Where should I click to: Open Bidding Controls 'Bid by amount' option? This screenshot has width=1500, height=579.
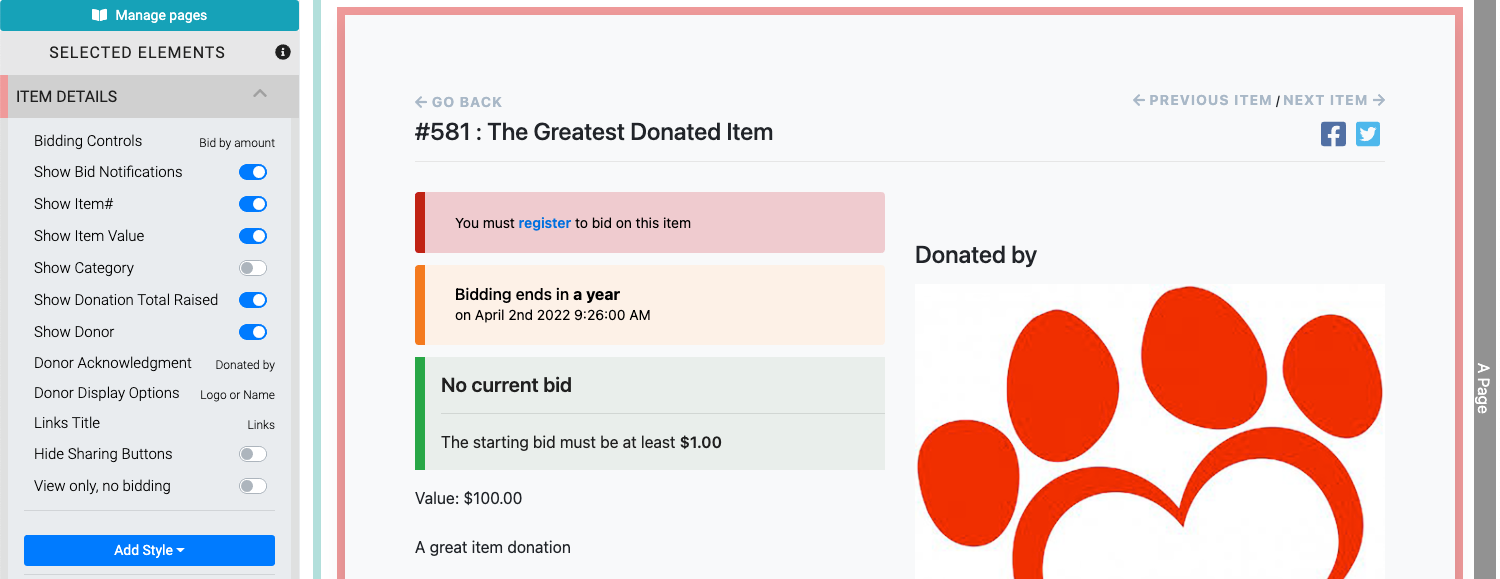coord(237,143)
